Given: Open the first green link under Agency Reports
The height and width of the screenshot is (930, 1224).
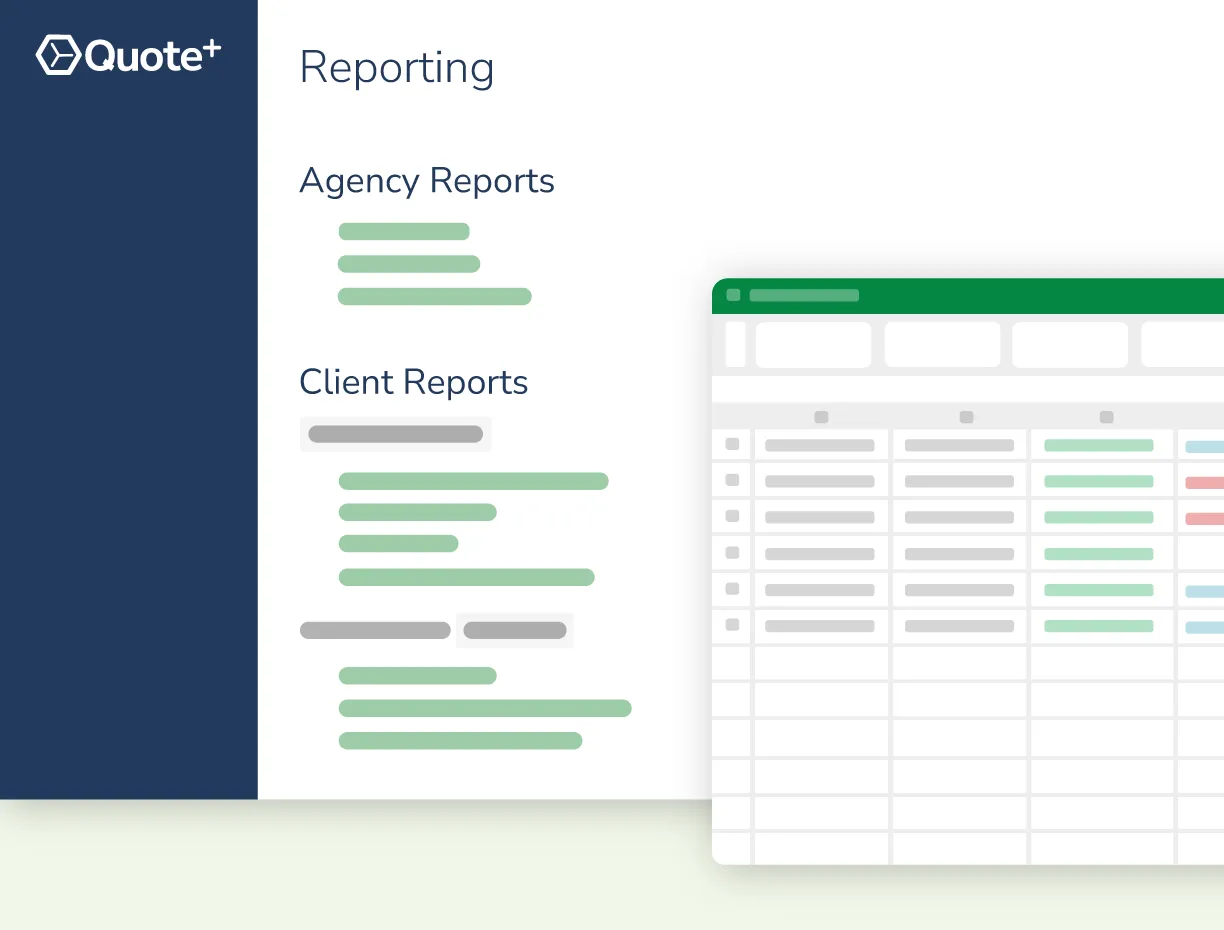Looking at the screenshot, I should click(404, 232).
